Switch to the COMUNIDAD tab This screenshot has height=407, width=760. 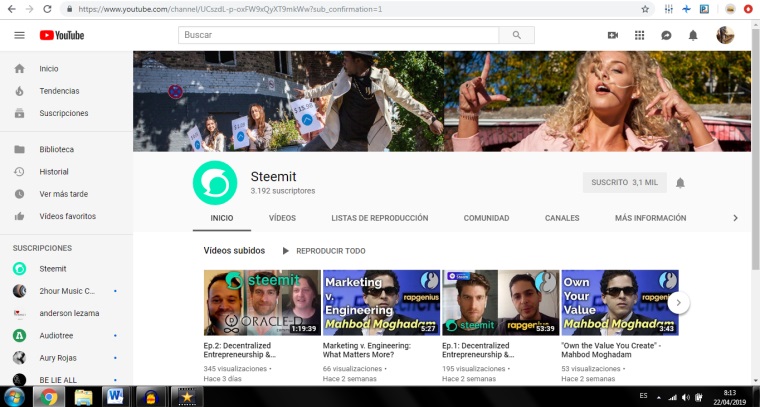486,218
